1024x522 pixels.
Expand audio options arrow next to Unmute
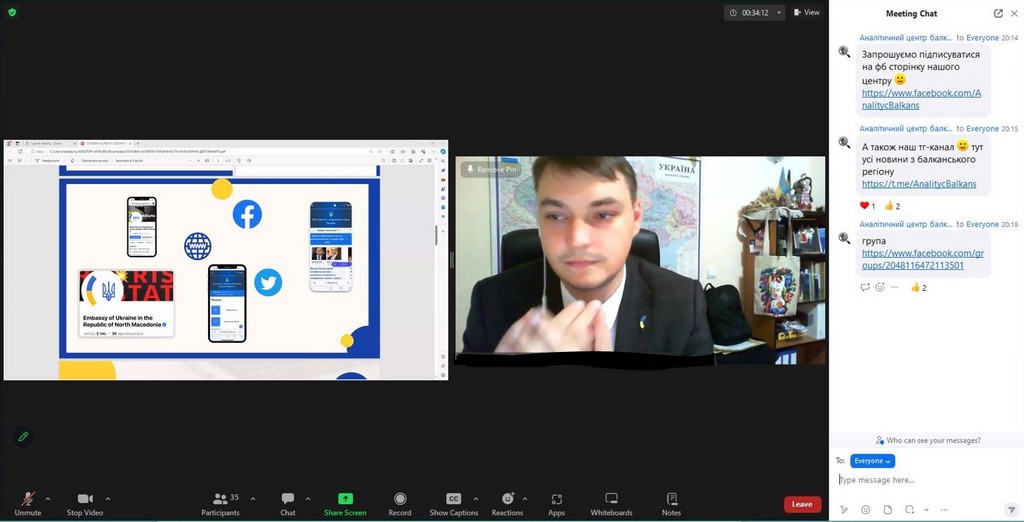(x=48, y=498)
